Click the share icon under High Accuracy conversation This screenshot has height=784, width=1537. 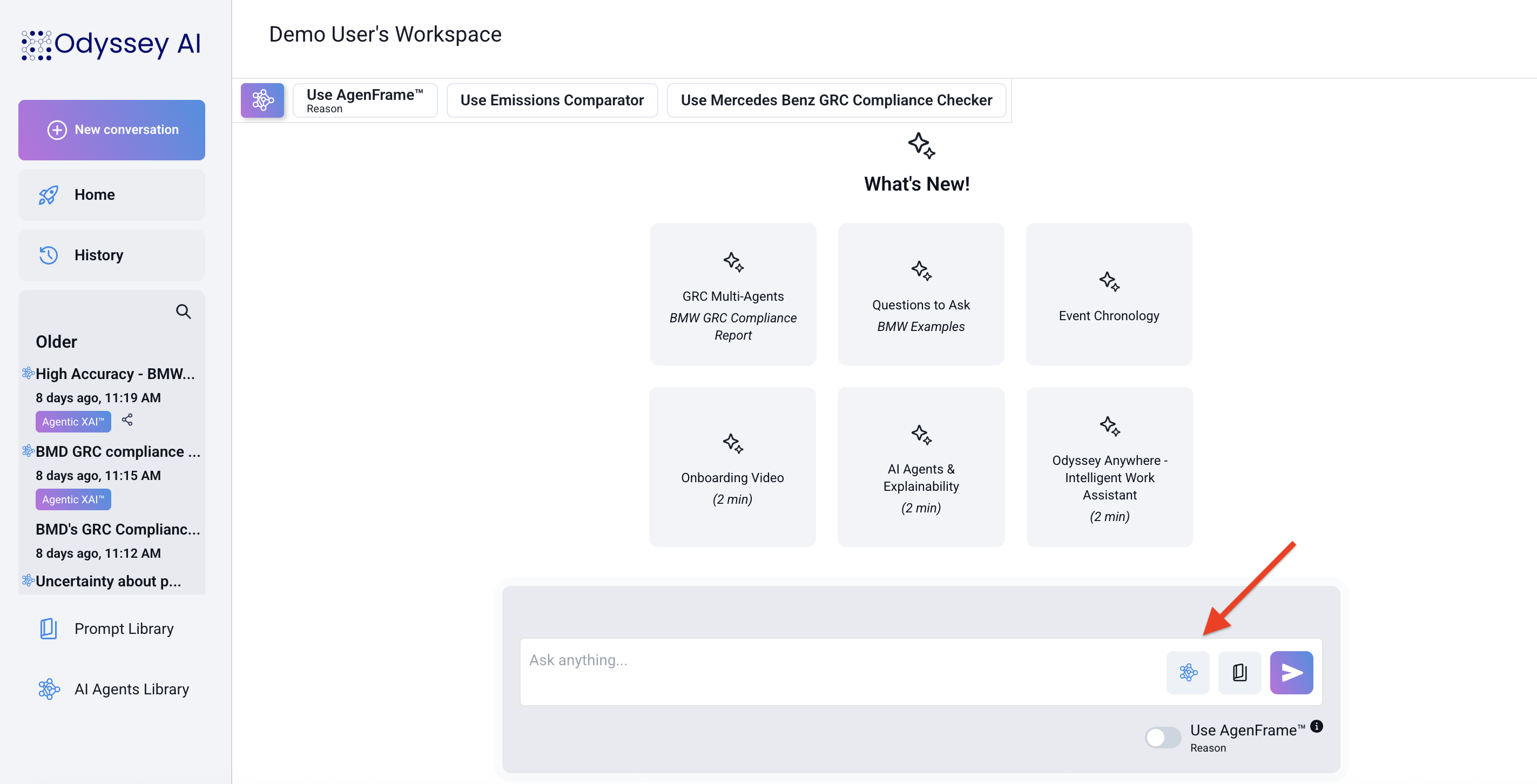coord(127,420)
